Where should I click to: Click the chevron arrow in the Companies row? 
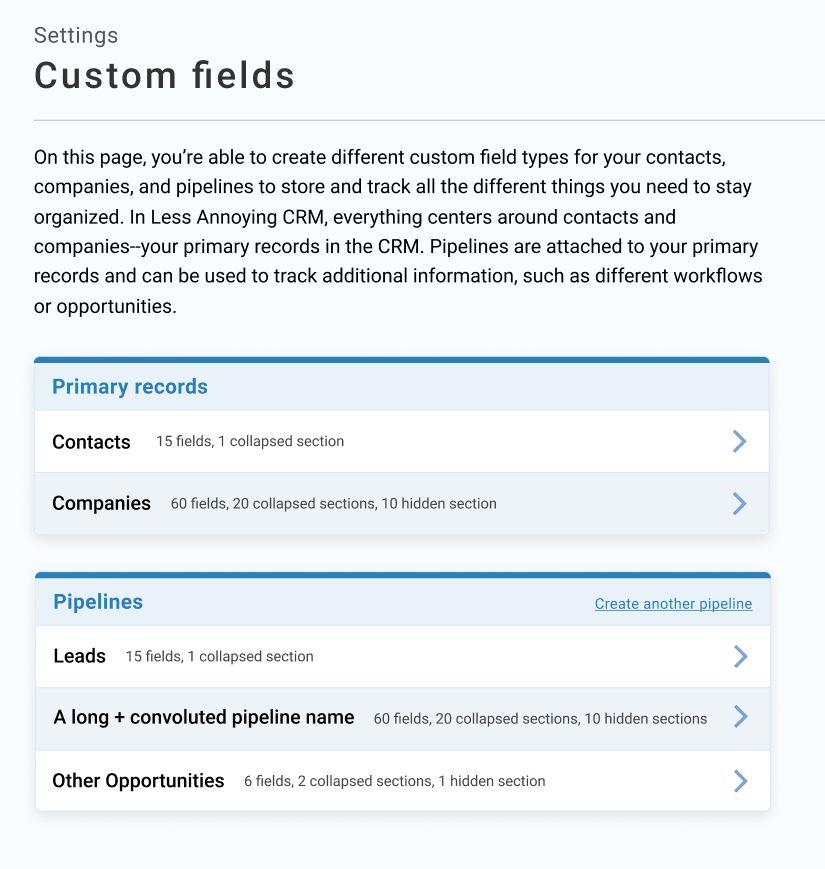[739, 503]
